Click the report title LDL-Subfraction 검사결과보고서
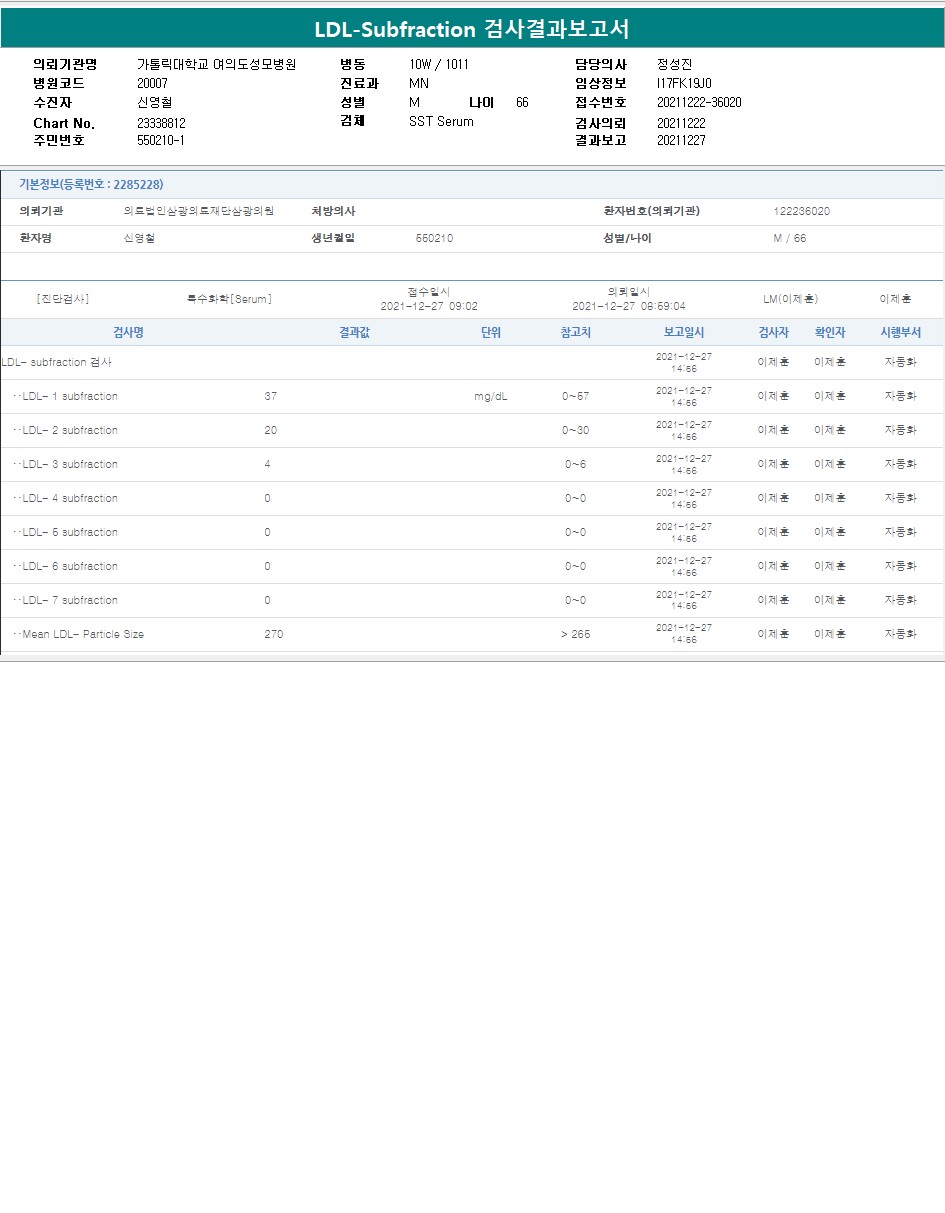The image size is (945, 1213). (x=472, y=29)
